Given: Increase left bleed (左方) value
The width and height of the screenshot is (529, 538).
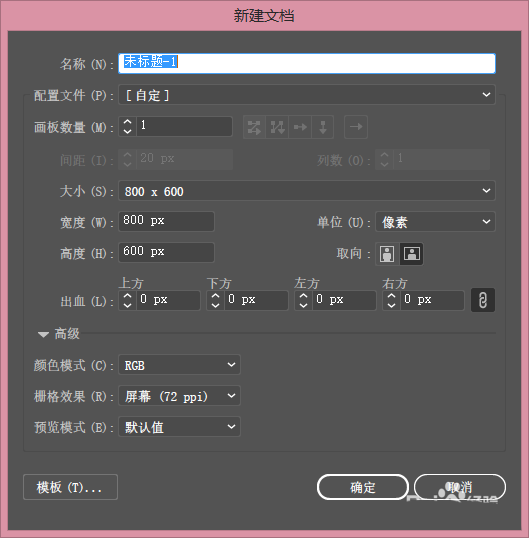Looking at the screenshot, I should tap(304, 296).
